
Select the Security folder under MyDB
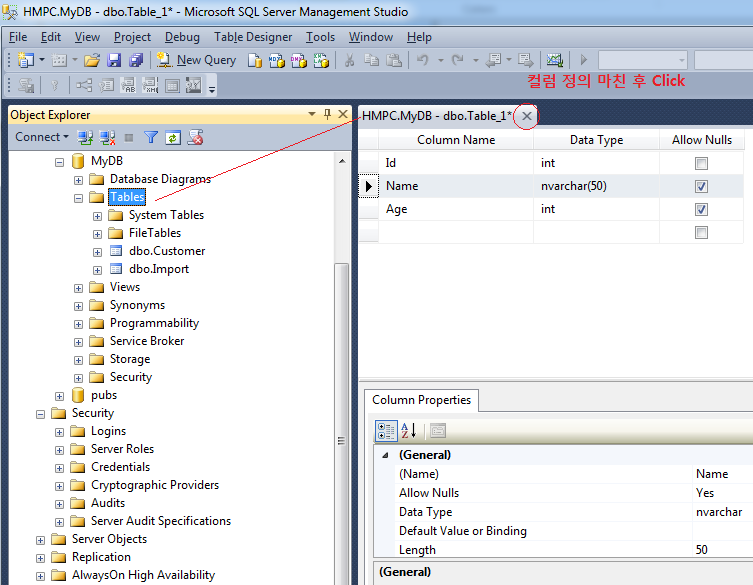[130, 377]
